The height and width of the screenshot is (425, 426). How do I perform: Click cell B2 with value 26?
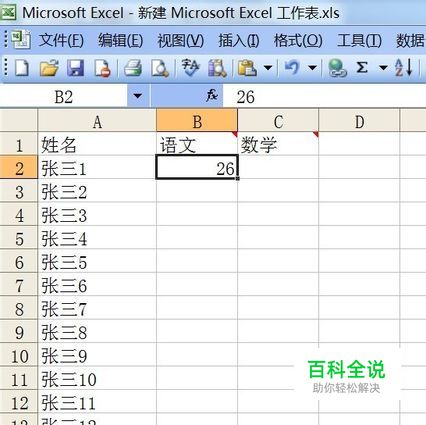197,167
